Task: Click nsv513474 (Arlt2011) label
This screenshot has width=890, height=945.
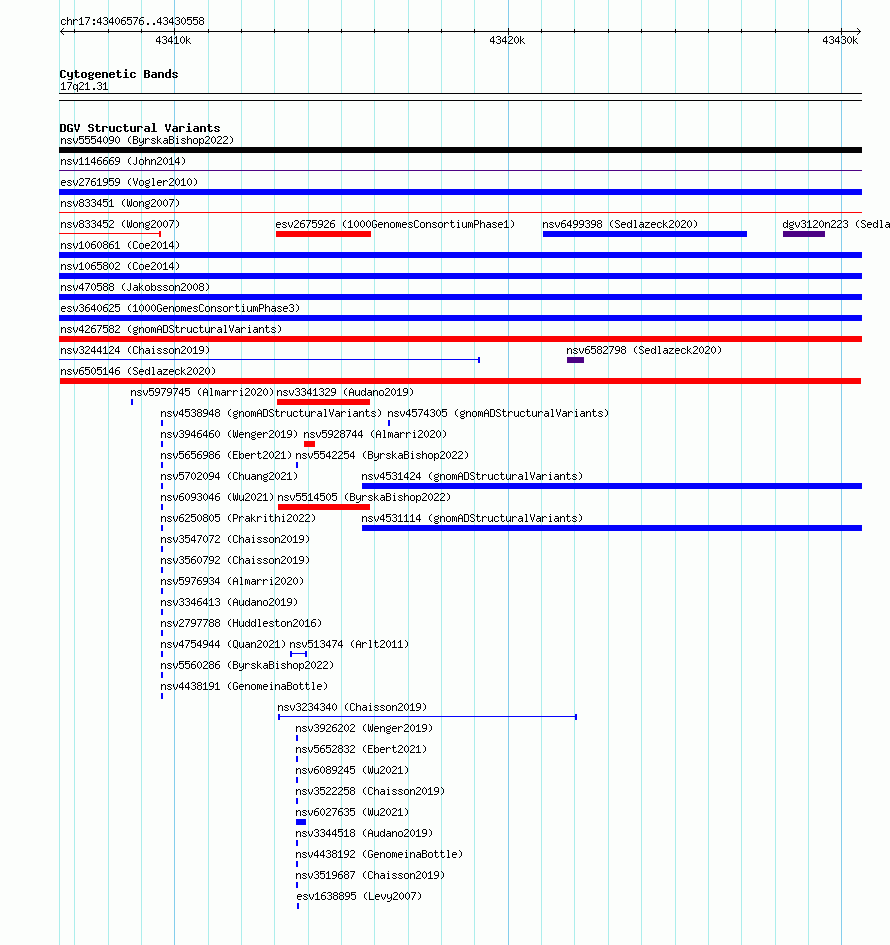Action: [x=349, y=644]
